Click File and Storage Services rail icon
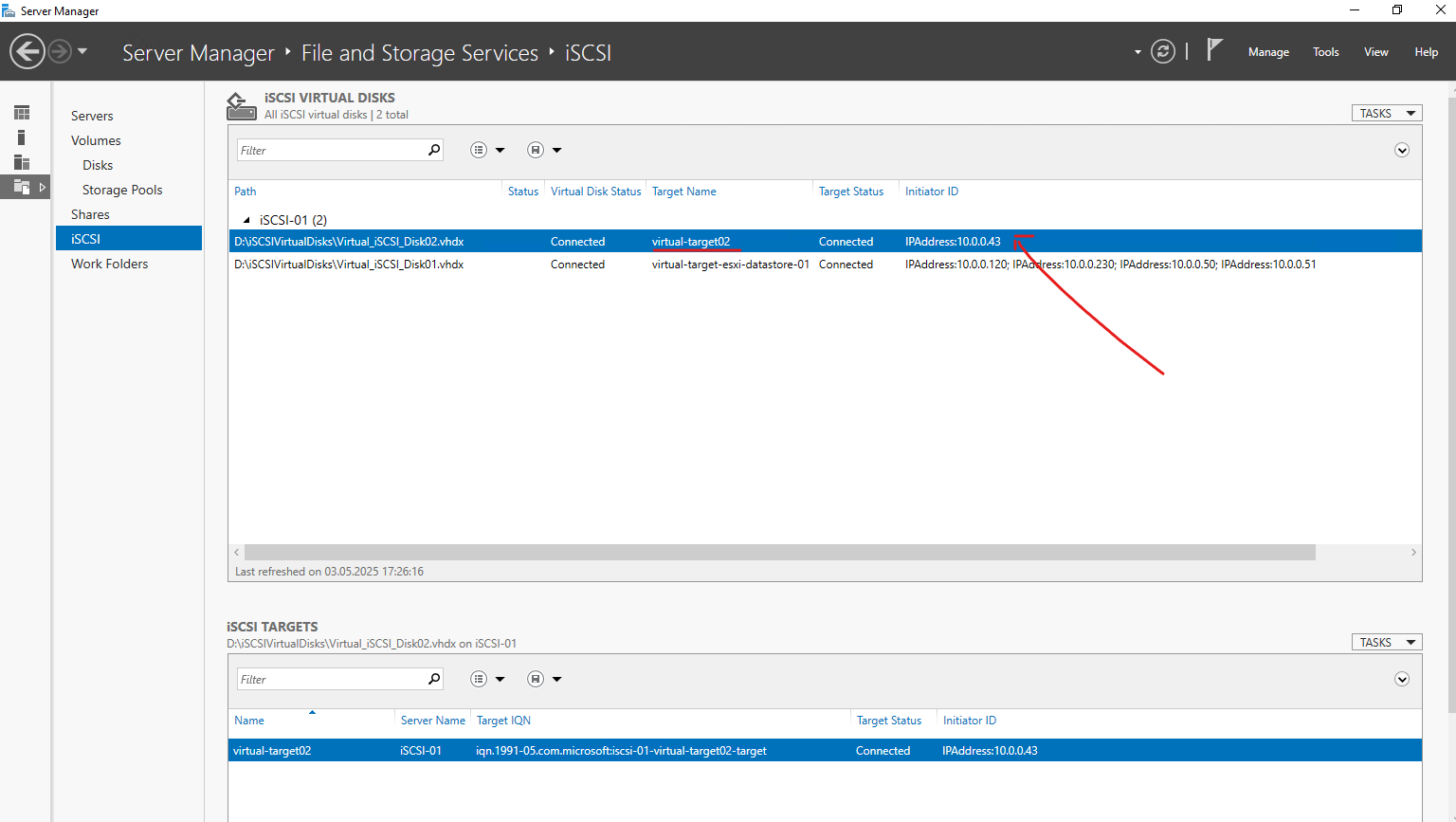The width and height of the screenshot is (1456, 822). (22, 187)
